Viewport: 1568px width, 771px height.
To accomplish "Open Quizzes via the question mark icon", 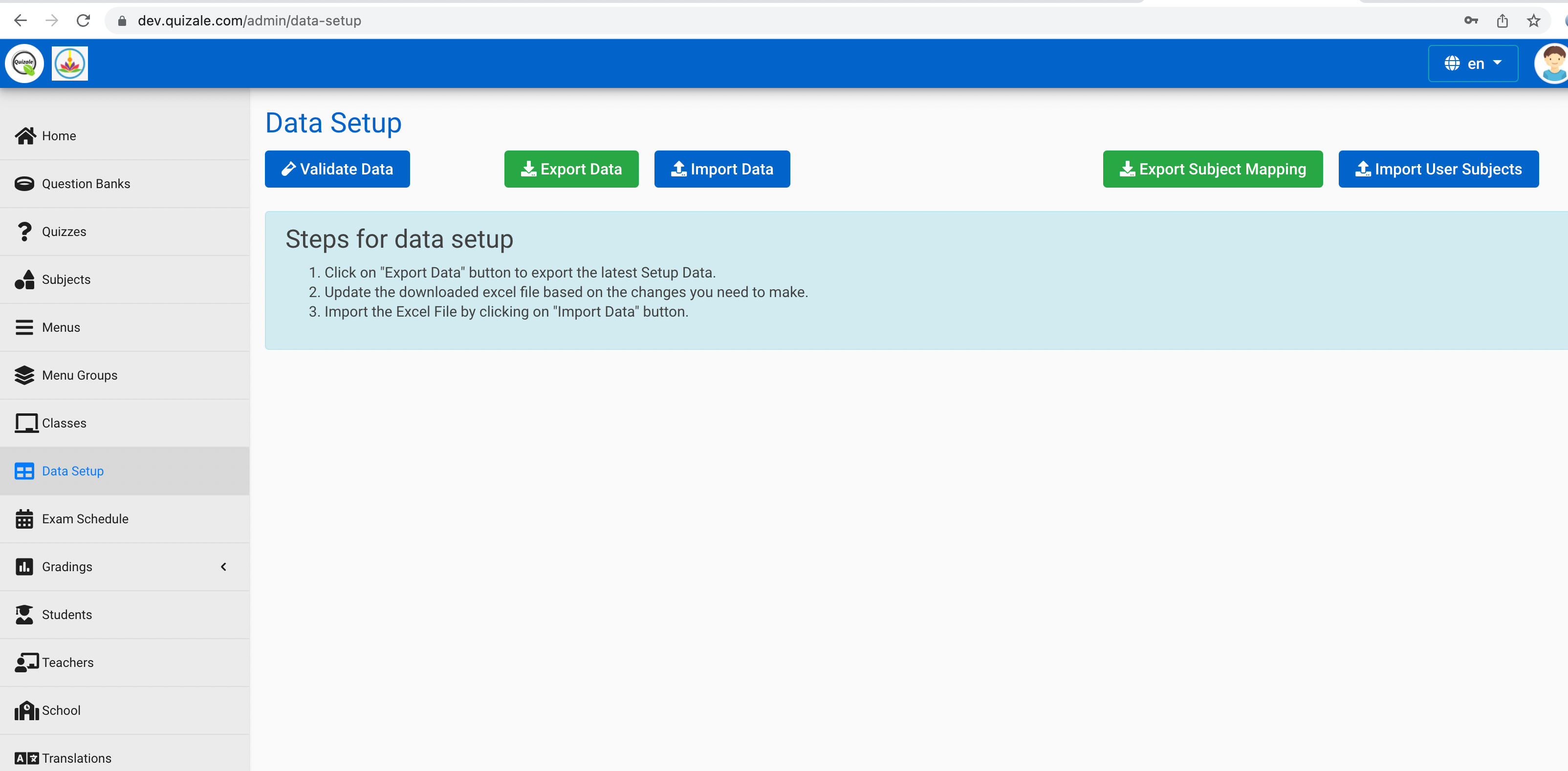I will [24, 231].
